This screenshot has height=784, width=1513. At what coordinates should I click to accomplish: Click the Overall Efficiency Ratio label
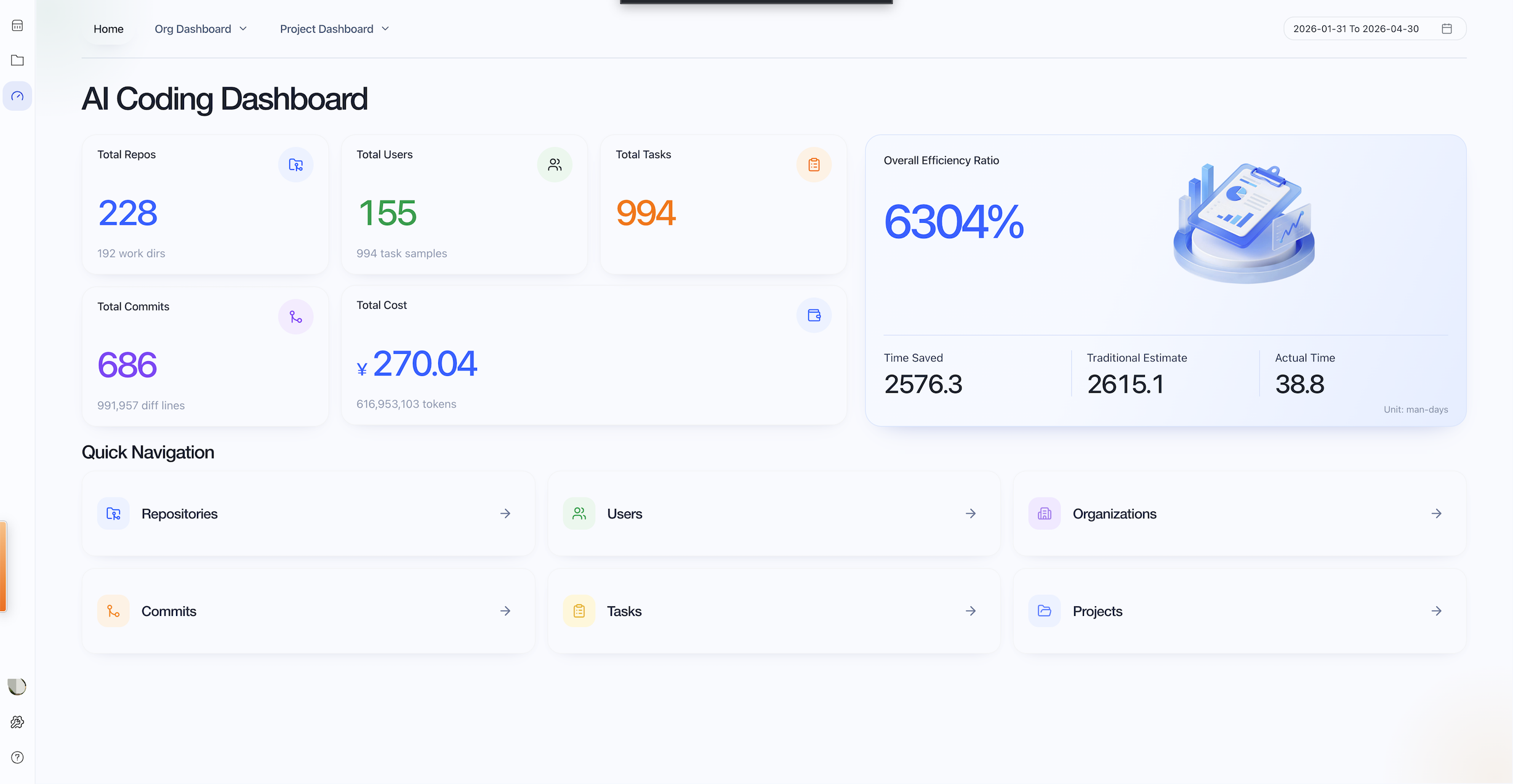[942, 161]
